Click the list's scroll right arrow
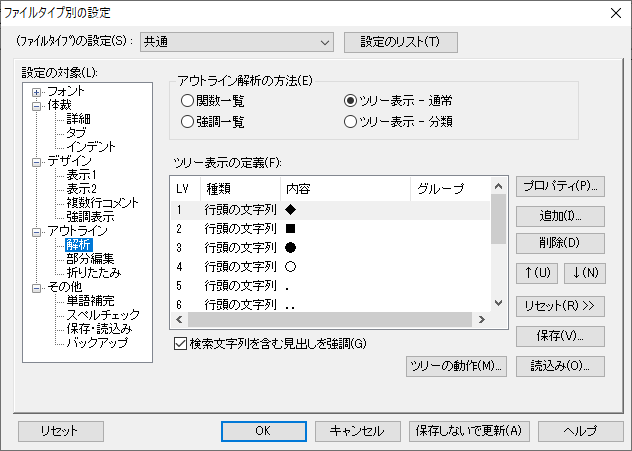632x451 pixels. [482, 320]
